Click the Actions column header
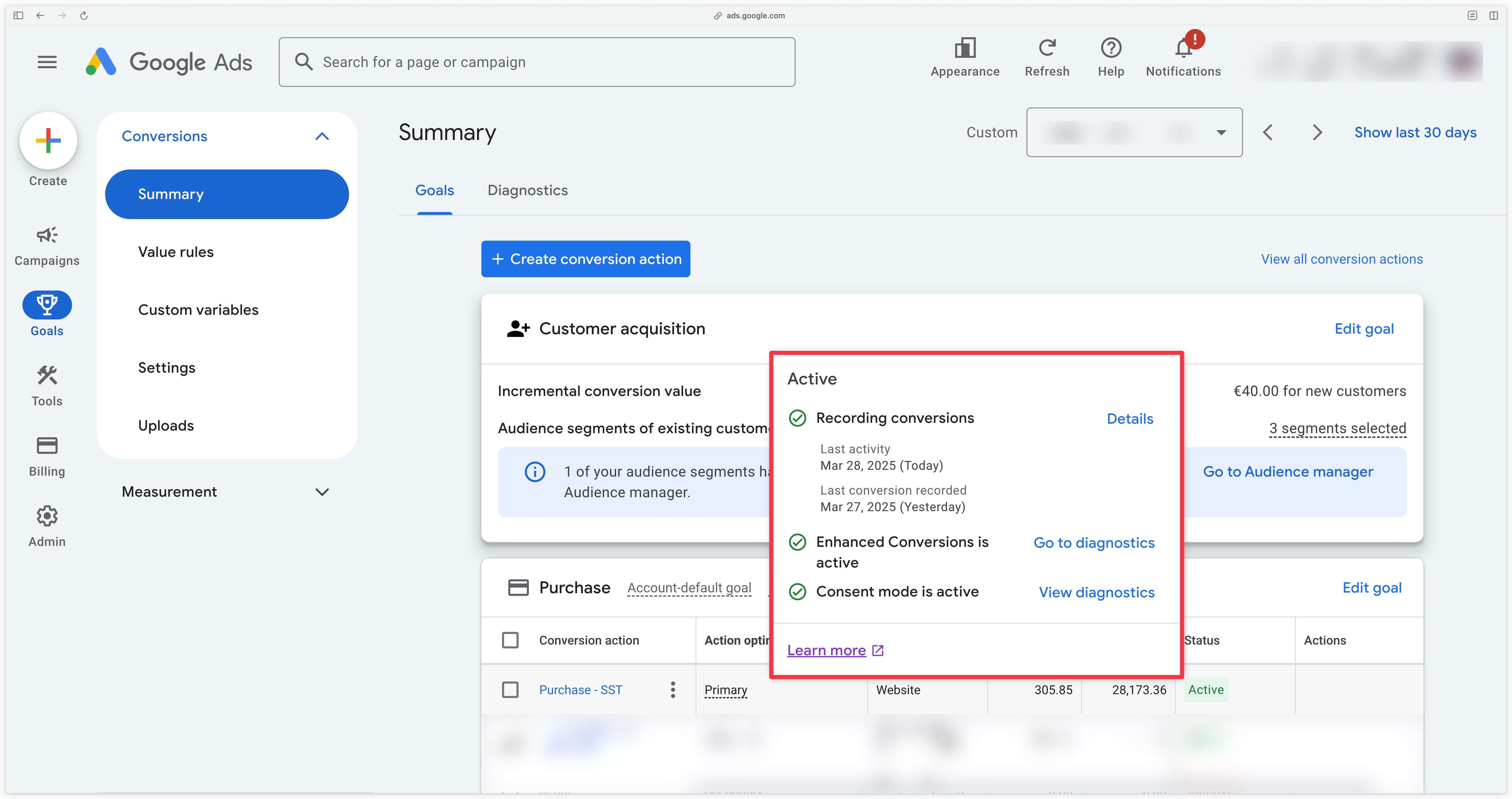This screenshot has width=1512, height=799. pyautogui.click(x=1325, y=640)
